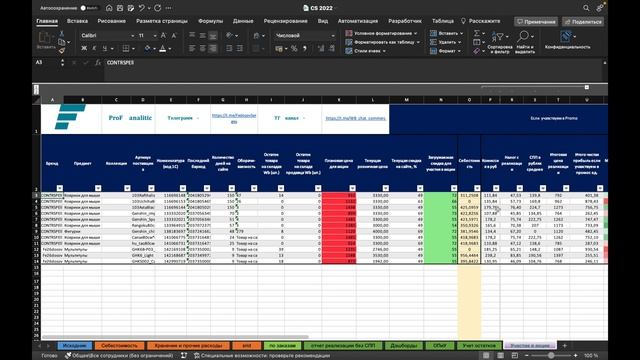Toggle Underline (Ч) formatting
This screenshot has width=640, height=360.
pos(105,49)
